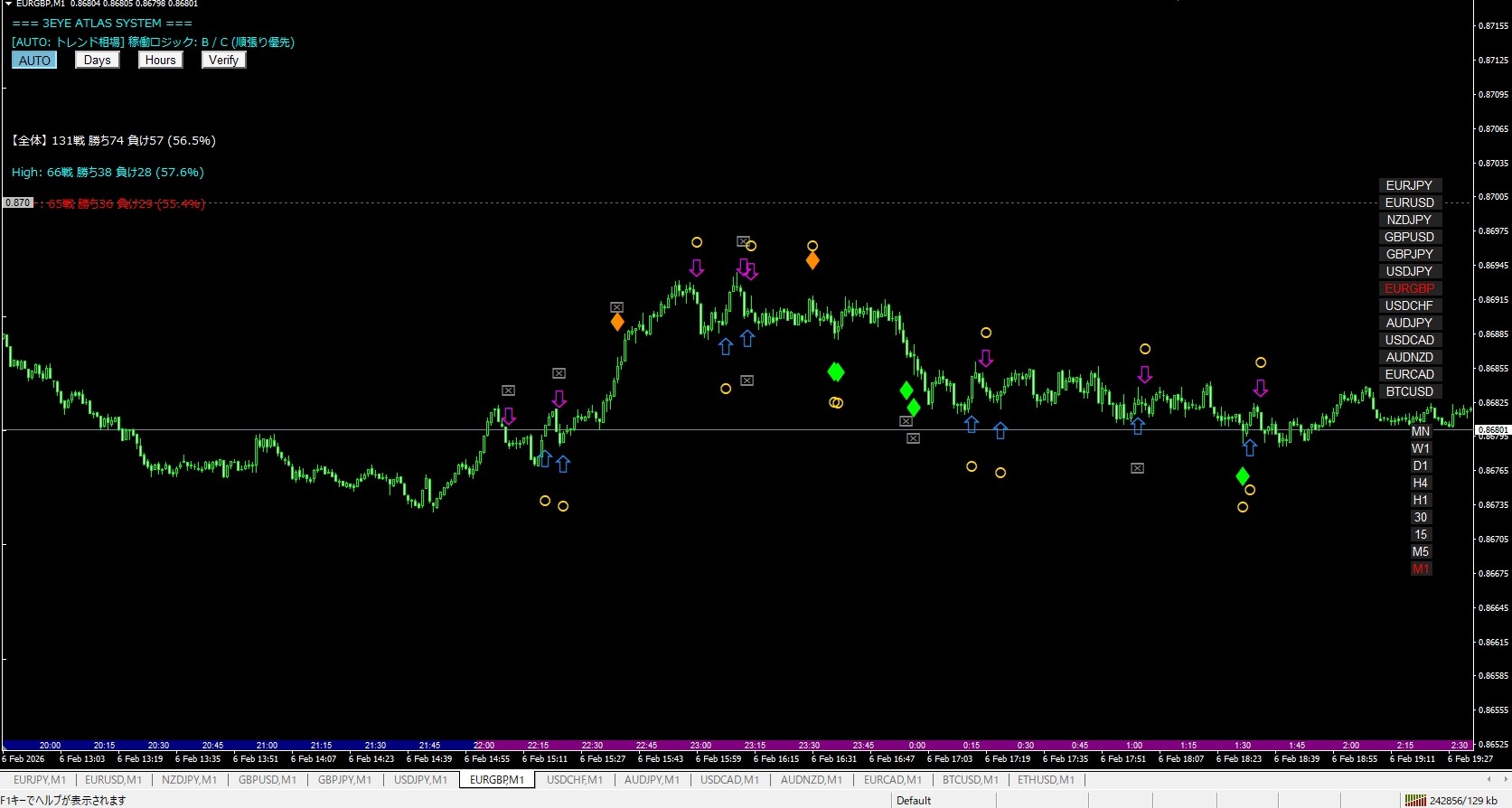Select the MN monthly timeframe button

(1420, 431)
